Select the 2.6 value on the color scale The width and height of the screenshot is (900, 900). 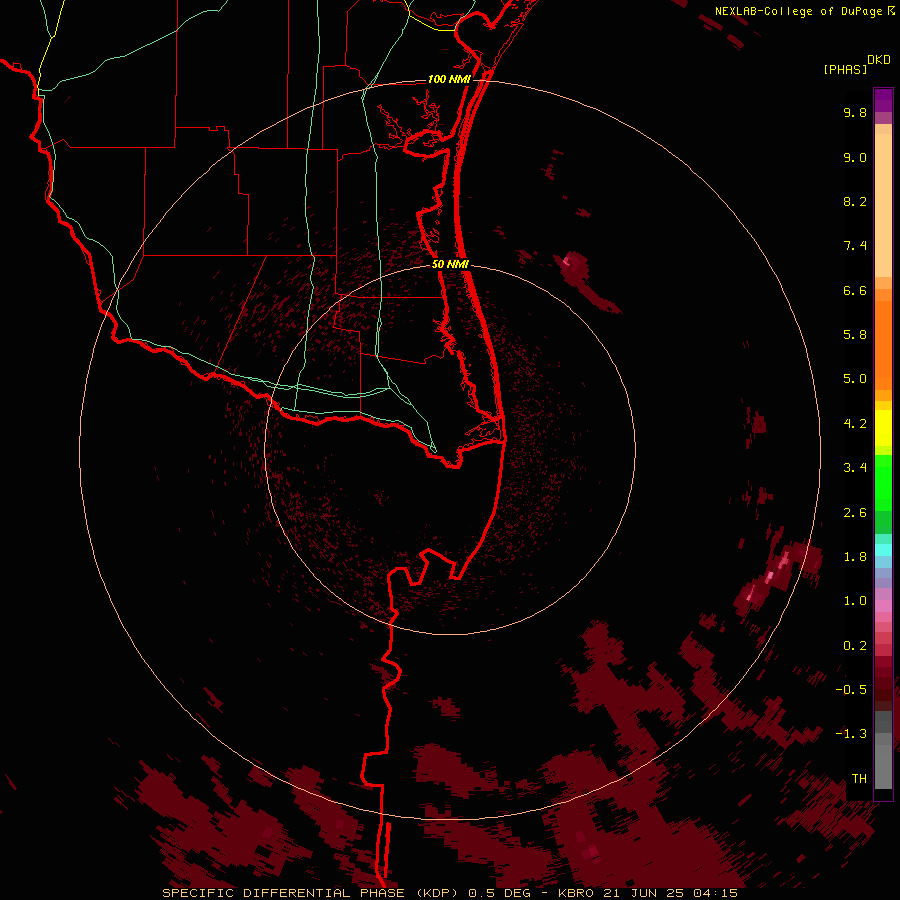point(855,513)
